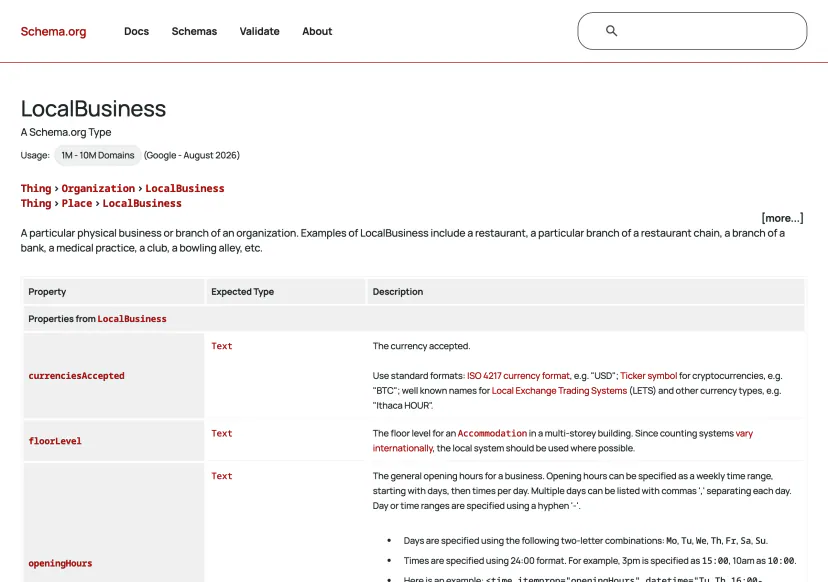Follow the Ticker symbol link
The height and width of the screenshot is (582, 828).
[x=648, y=376]
